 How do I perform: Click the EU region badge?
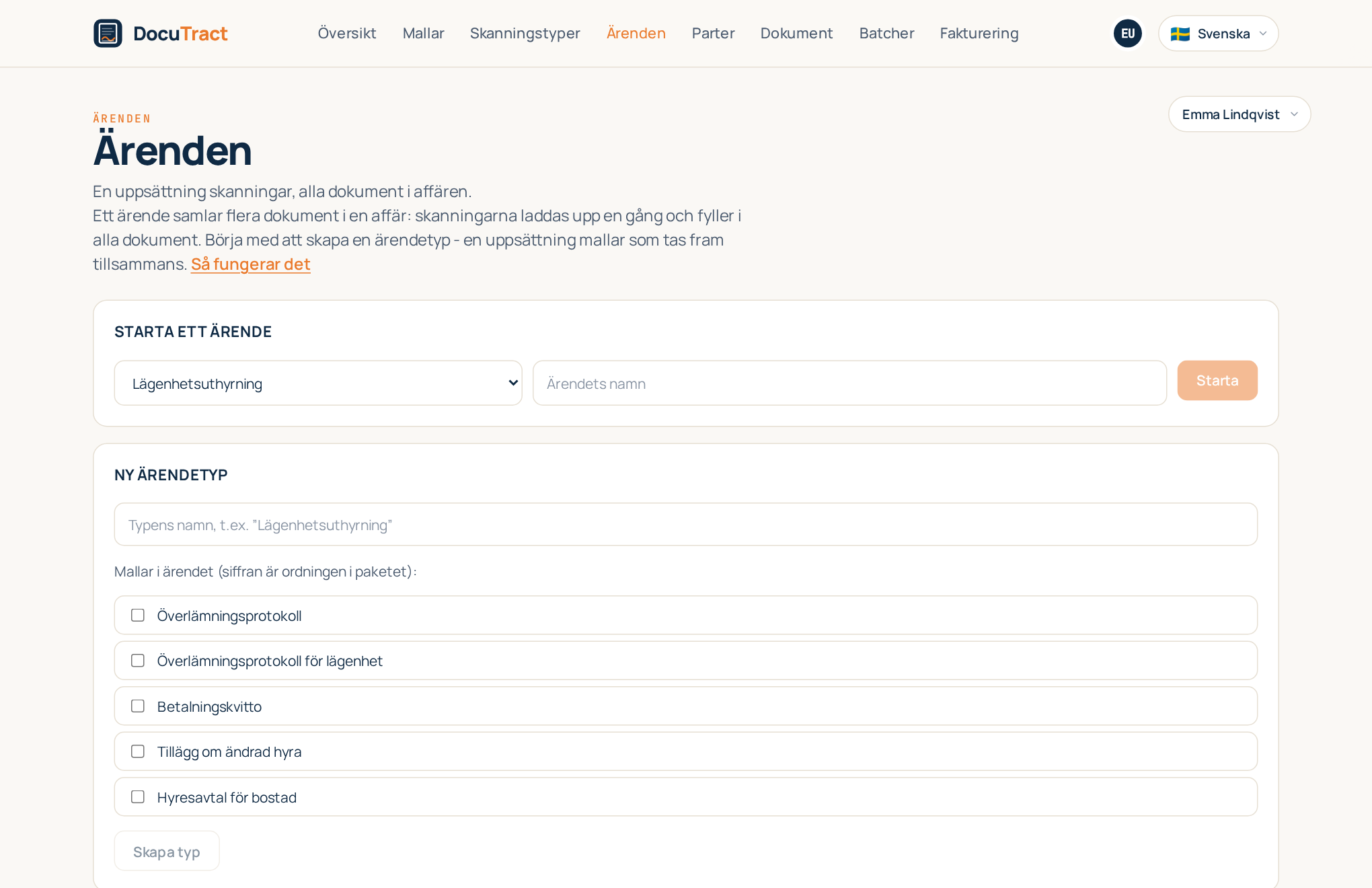point(1128,33)
